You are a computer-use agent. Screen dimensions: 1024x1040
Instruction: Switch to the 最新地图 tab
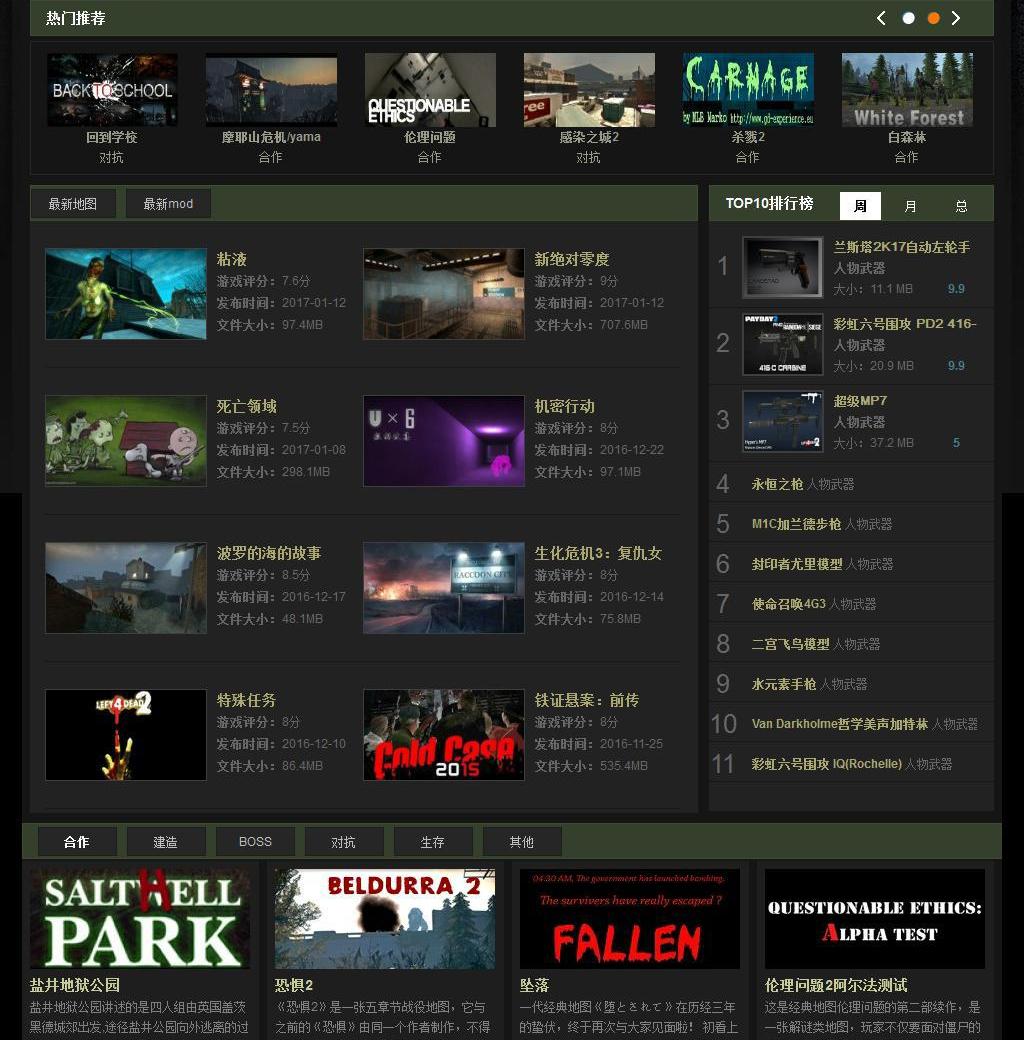coord(73,203)
